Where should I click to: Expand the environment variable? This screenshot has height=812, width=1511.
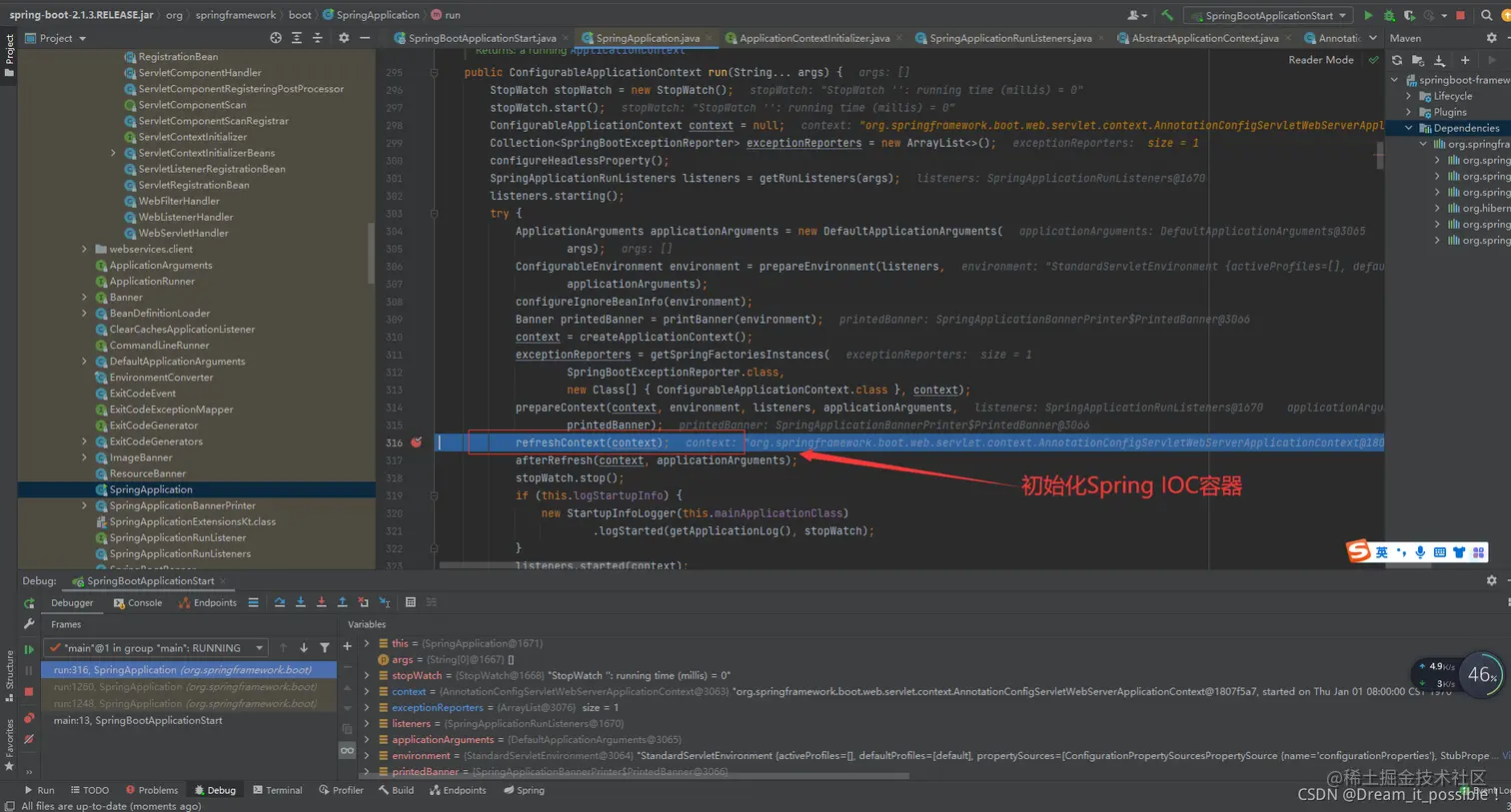[x=367, y=756]
